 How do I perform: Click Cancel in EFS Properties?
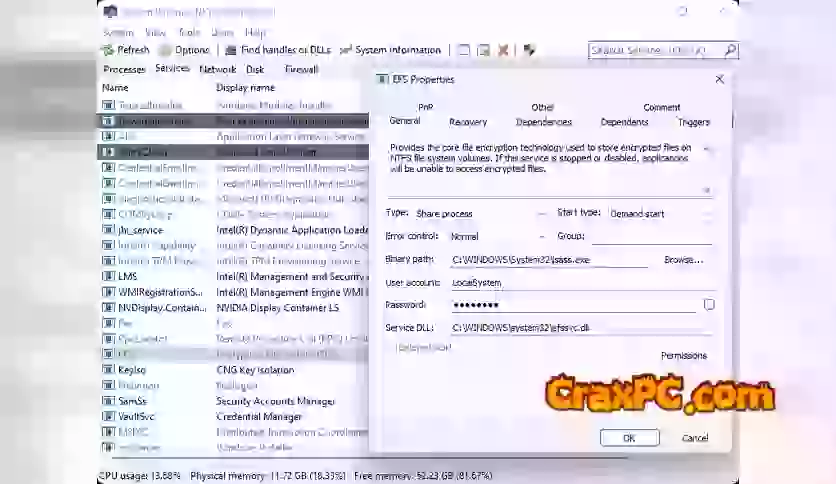point(695,438)
